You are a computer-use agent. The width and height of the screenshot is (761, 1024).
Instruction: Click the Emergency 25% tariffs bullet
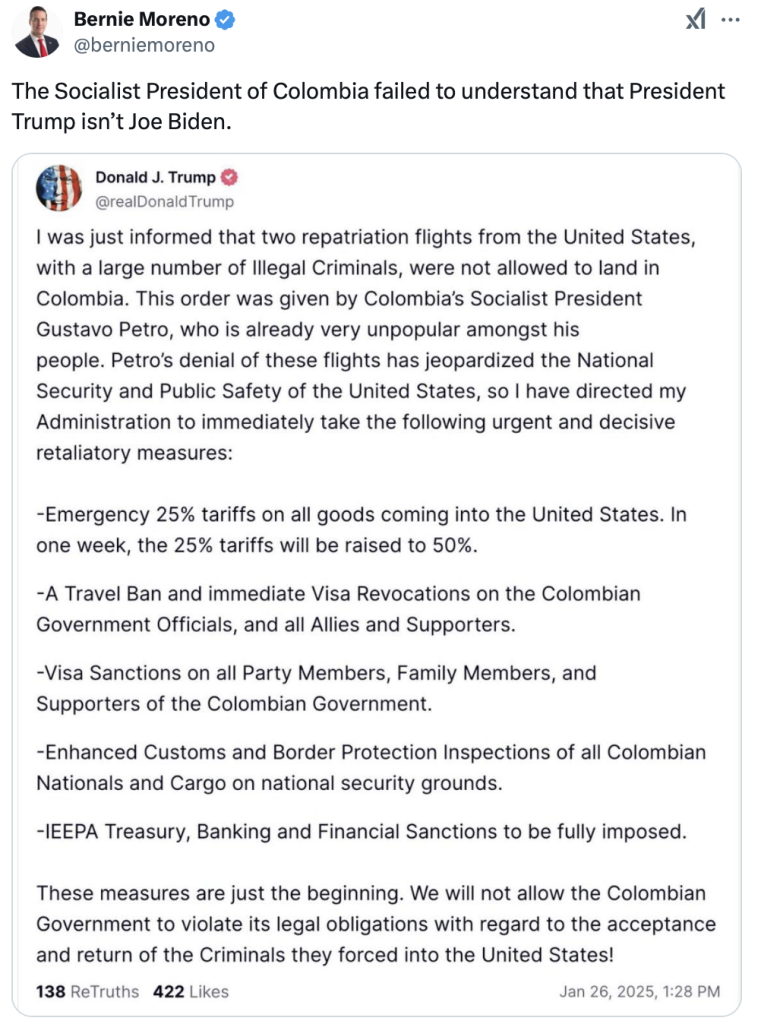361,530
